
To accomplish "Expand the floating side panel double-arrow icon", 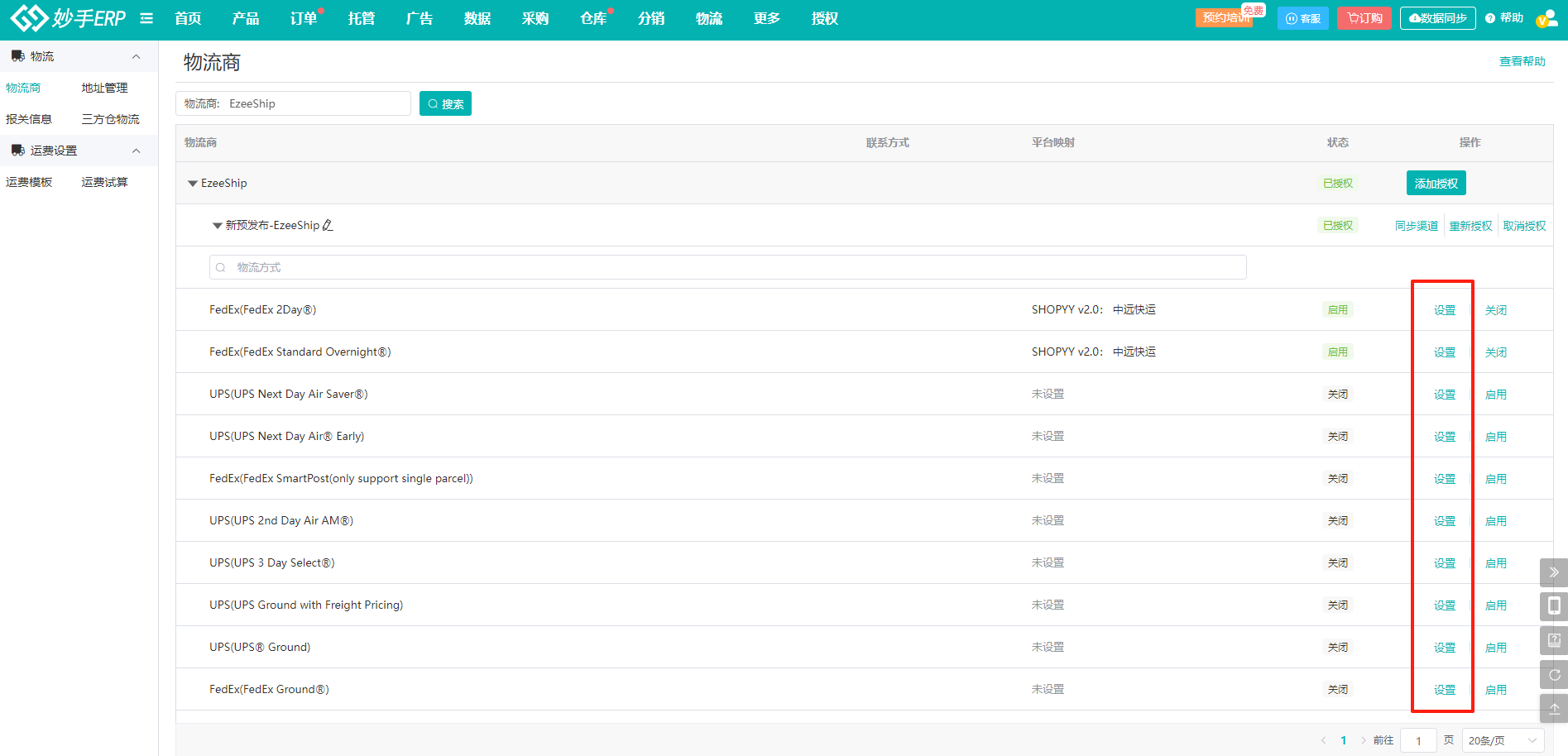I will (x=1553, y=572).
